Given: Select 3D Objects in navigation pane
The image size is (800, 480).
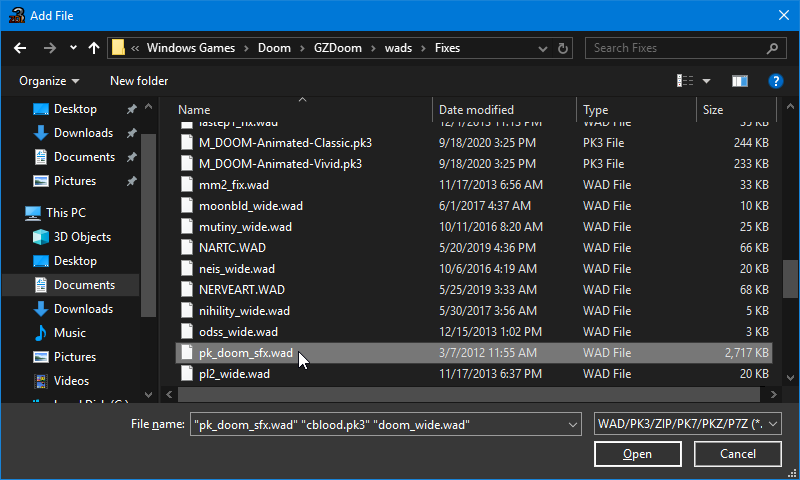Looking at the screenshot, I should click(x=82, y=237).
